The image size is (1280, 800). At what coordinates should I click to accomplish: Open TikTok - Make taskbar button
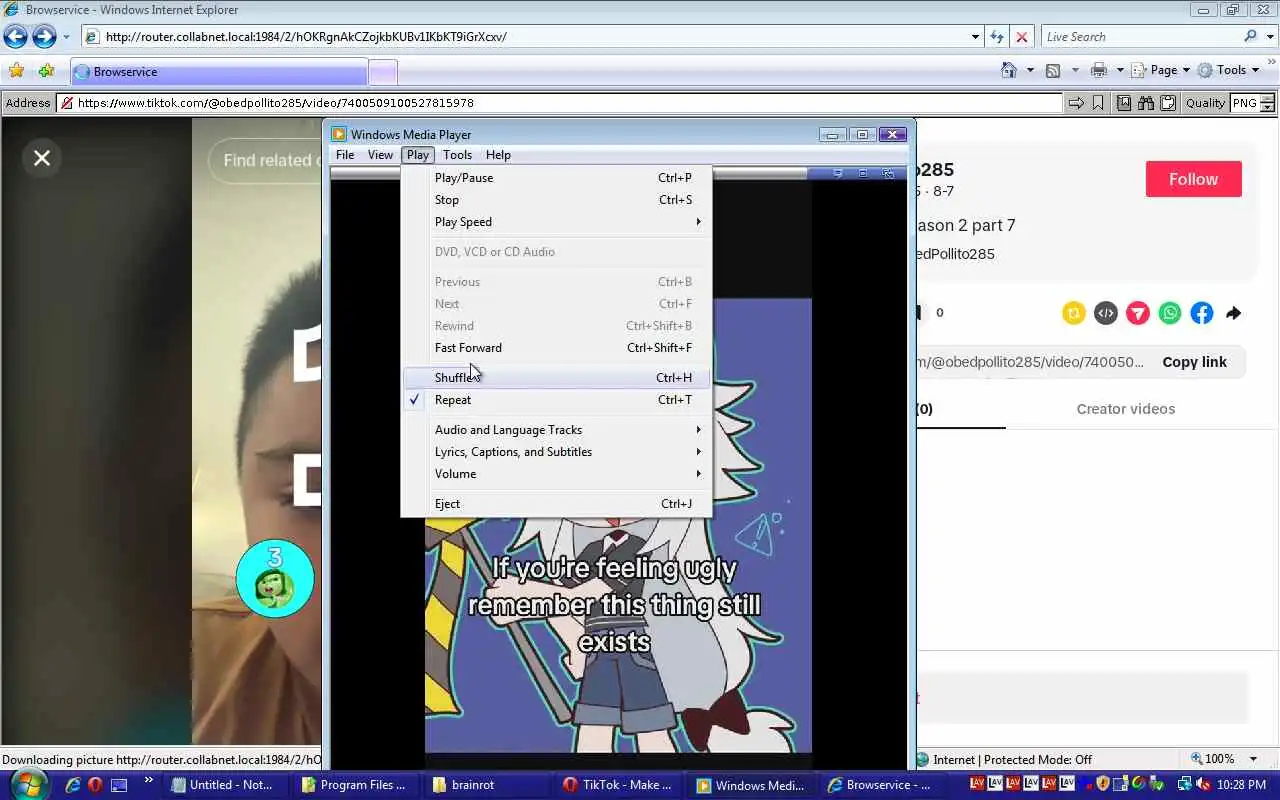620,785
